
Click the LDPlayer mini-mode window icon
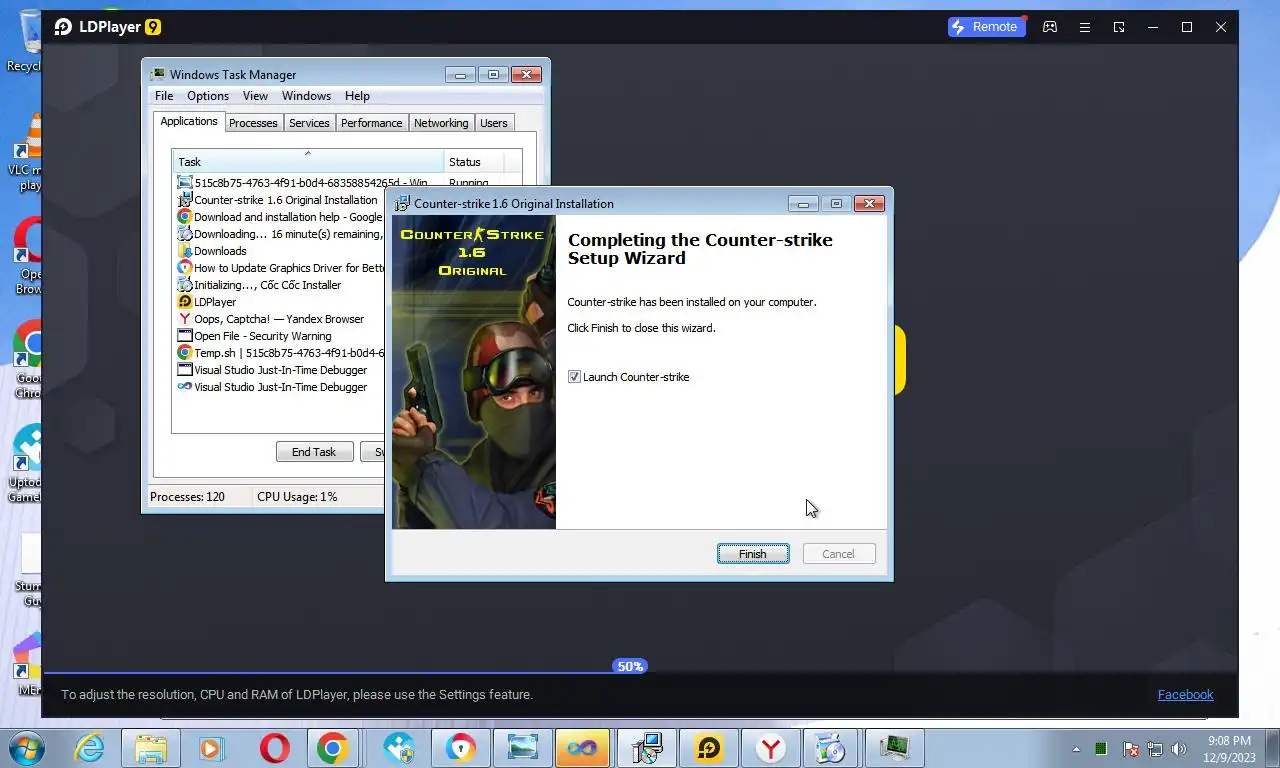click(x=1119, y=27)
